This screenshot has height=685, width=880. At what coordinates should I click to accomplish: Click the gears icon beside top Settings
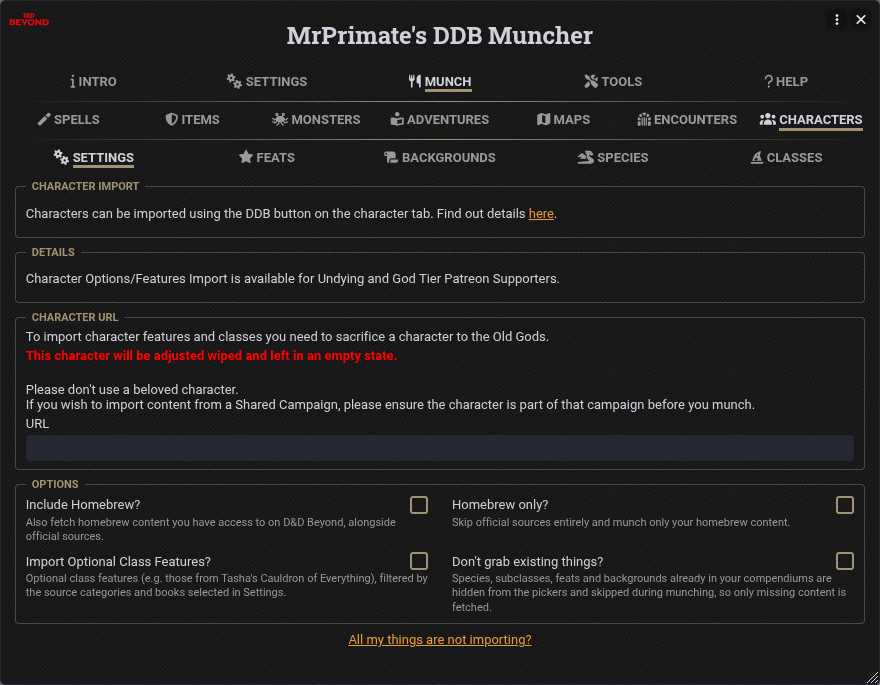point(234,81)
